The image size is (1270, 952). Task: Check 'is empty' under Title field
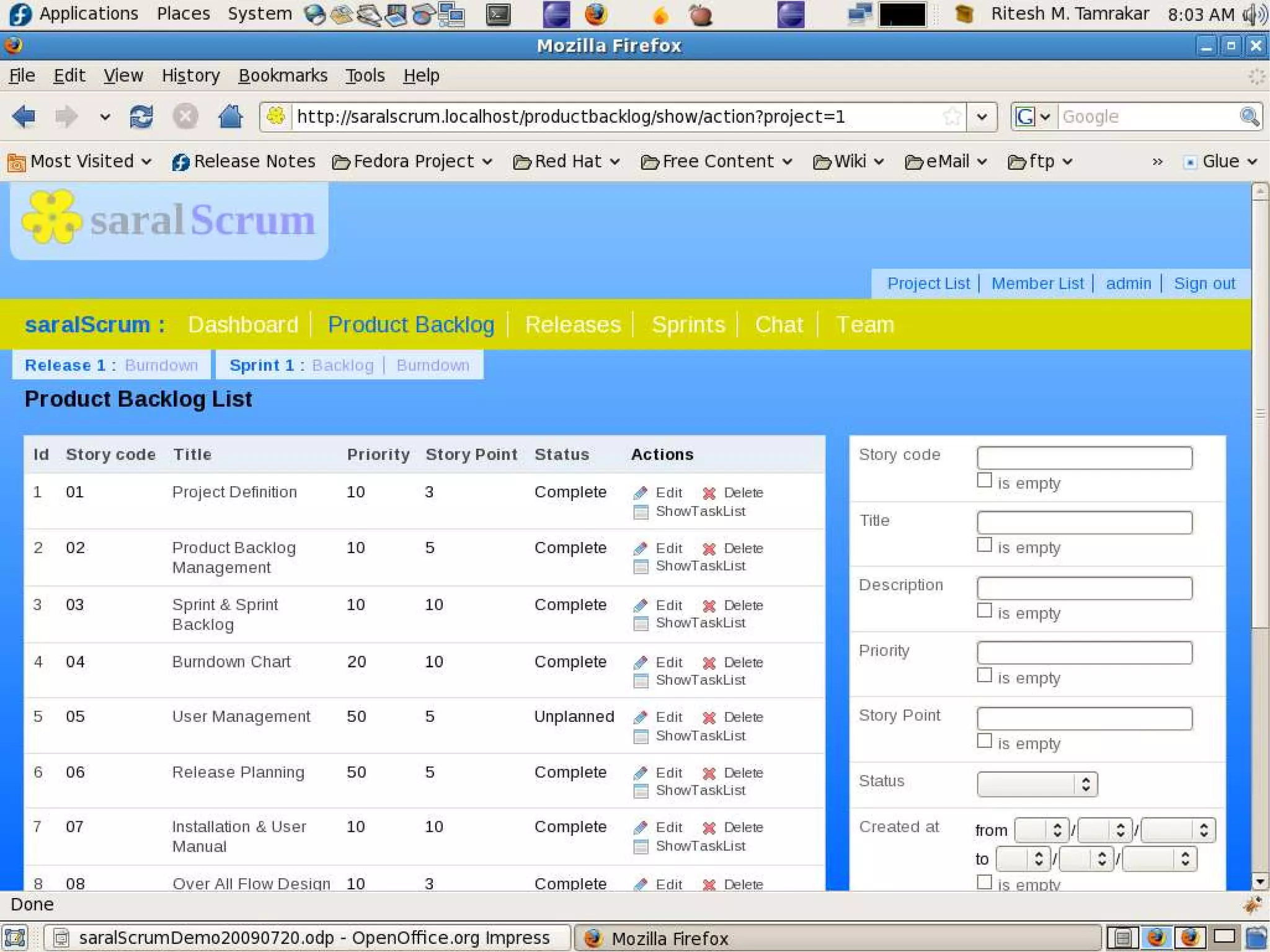(984, 545)
